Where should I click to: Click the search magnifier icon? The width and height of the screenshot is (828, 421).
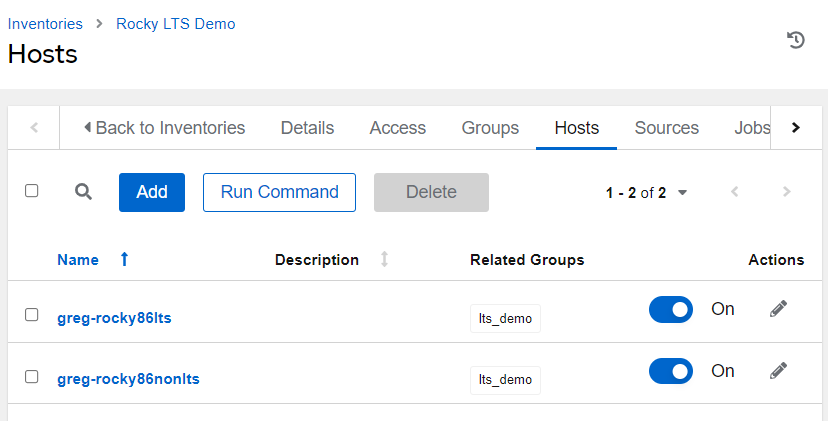click(84, 192)
